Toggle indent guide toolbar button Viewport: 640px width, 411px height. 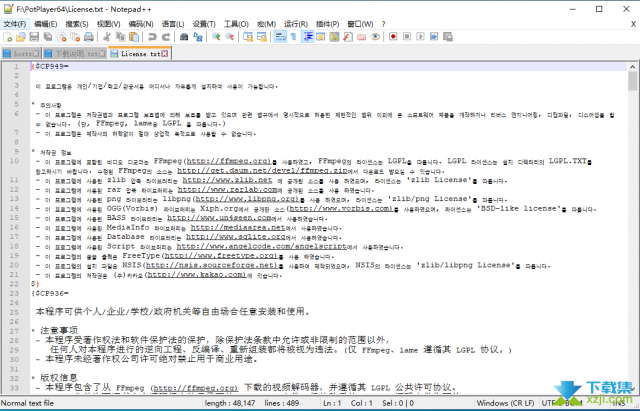(307, 37)
